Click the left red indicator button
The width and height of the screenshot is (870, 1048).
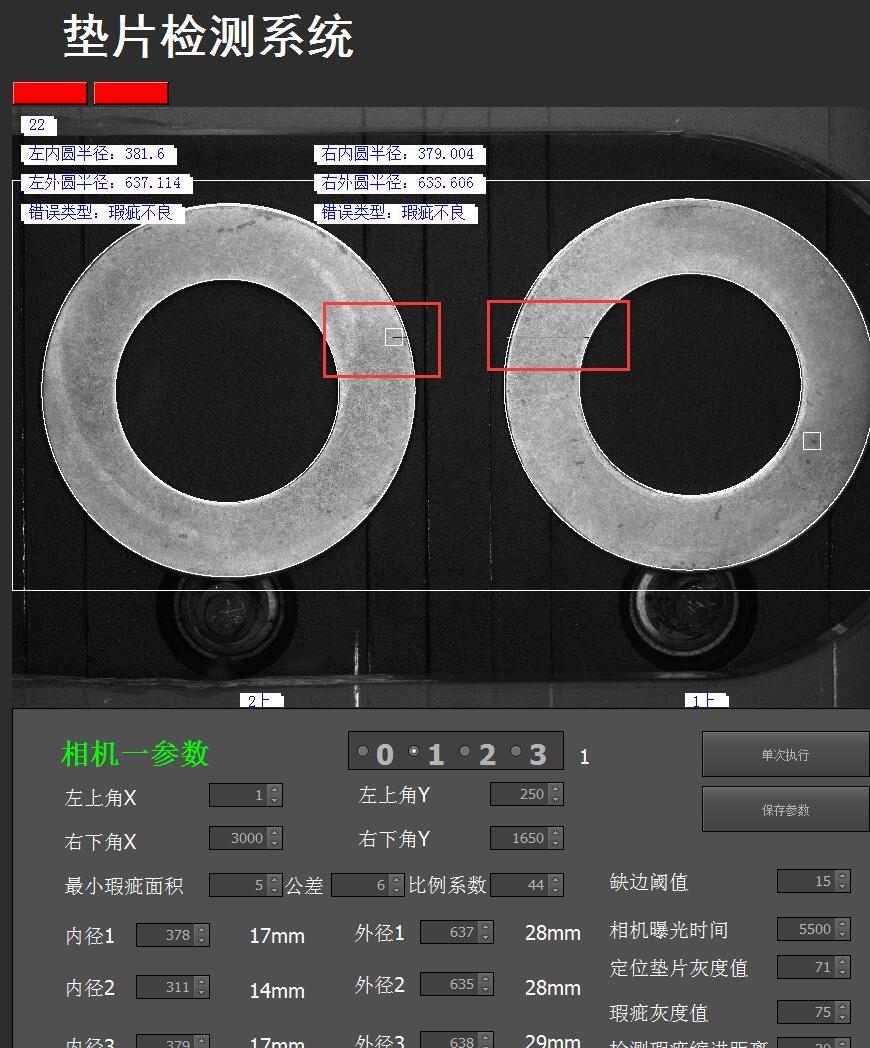pos(48,92)
